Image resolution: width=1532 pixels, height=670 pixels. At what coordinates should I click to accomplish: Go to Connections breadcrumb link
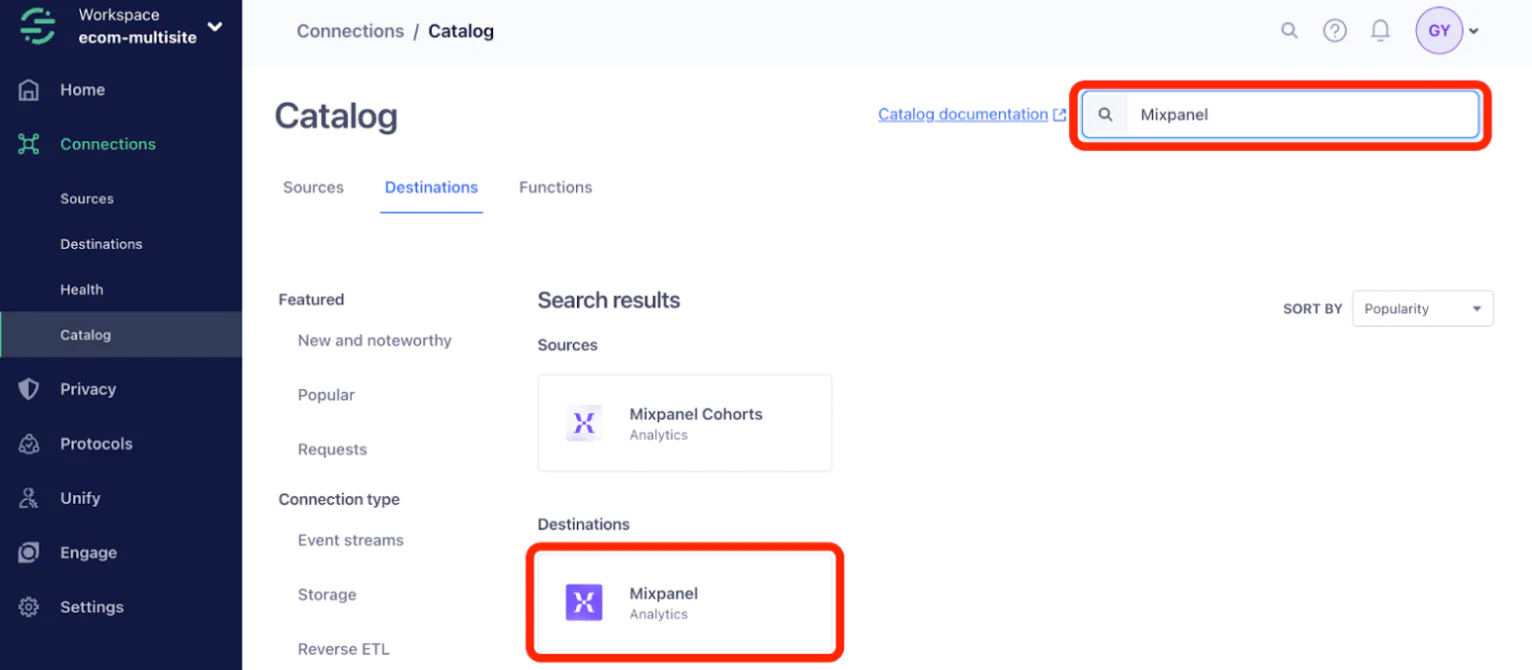coord(350,31)
